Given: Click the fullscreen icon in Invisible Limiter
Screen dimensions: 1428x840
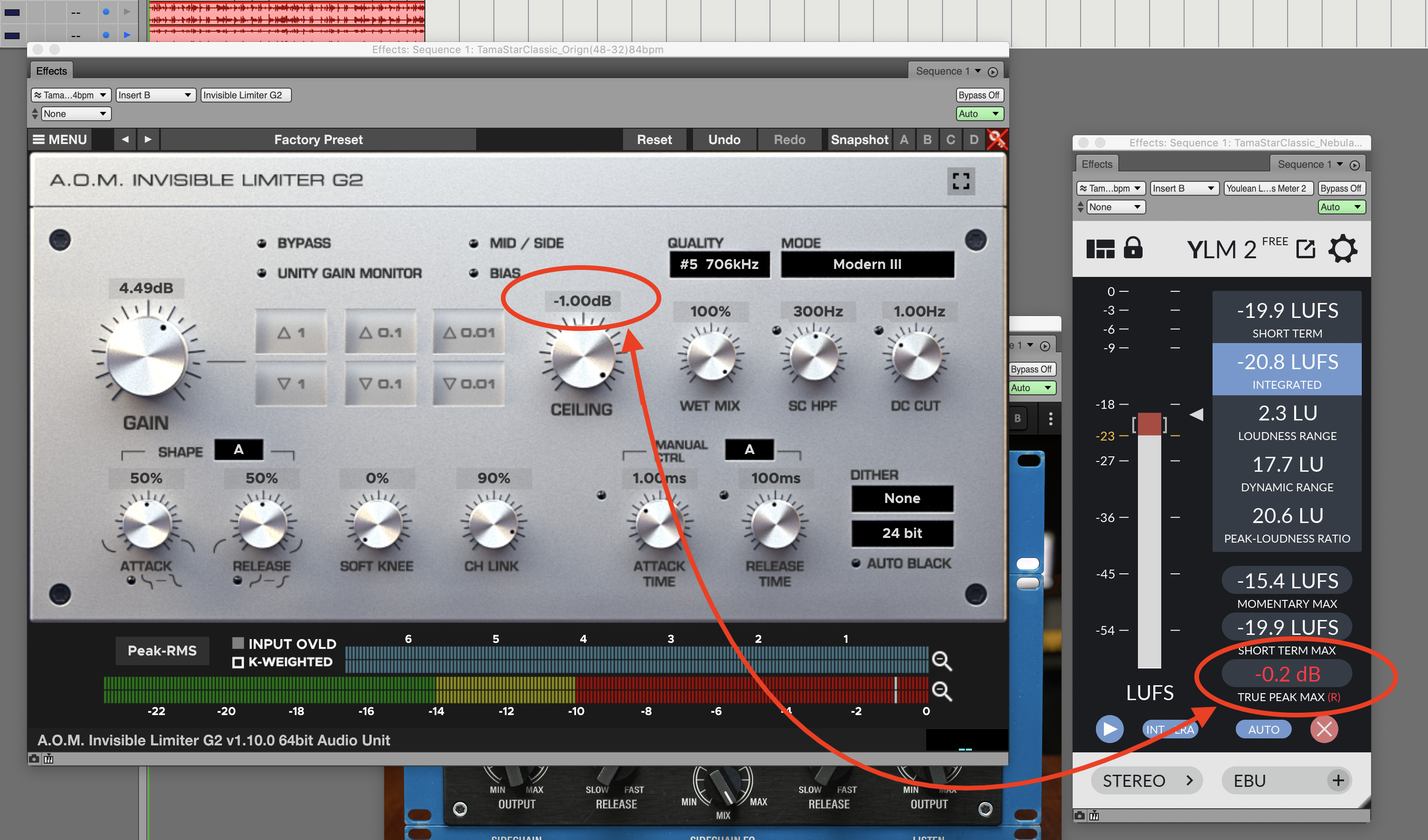Looking at the screenshot, I should (961, 181).
